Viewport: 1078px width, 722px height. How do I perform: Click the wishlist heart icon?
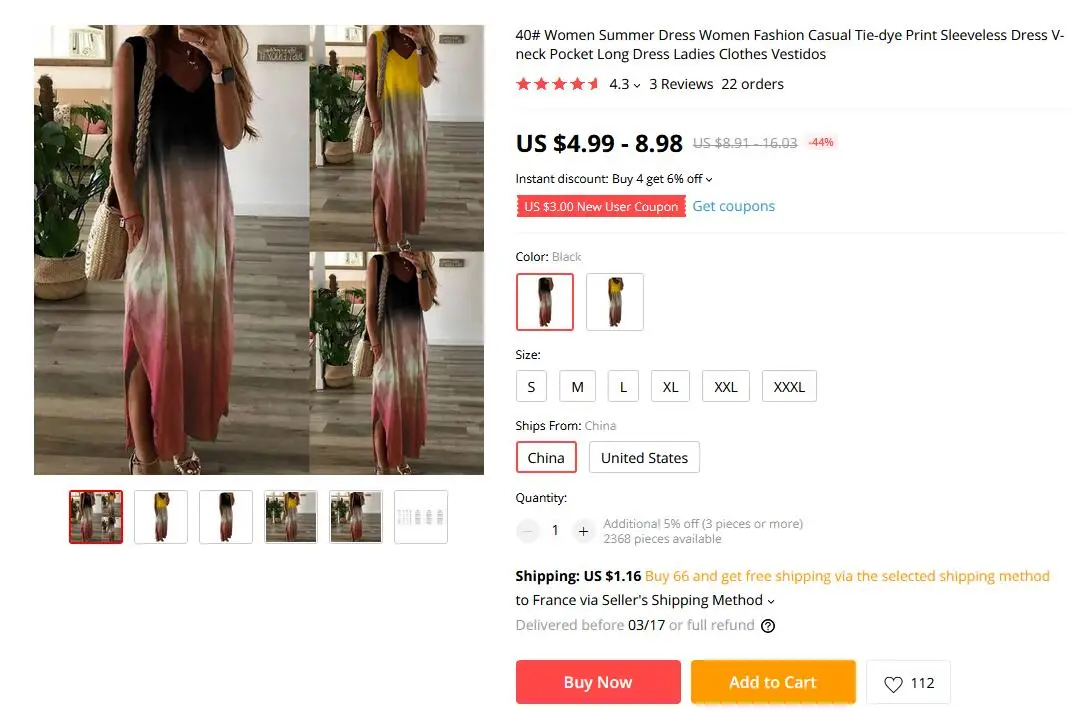[x=893, y=684]
